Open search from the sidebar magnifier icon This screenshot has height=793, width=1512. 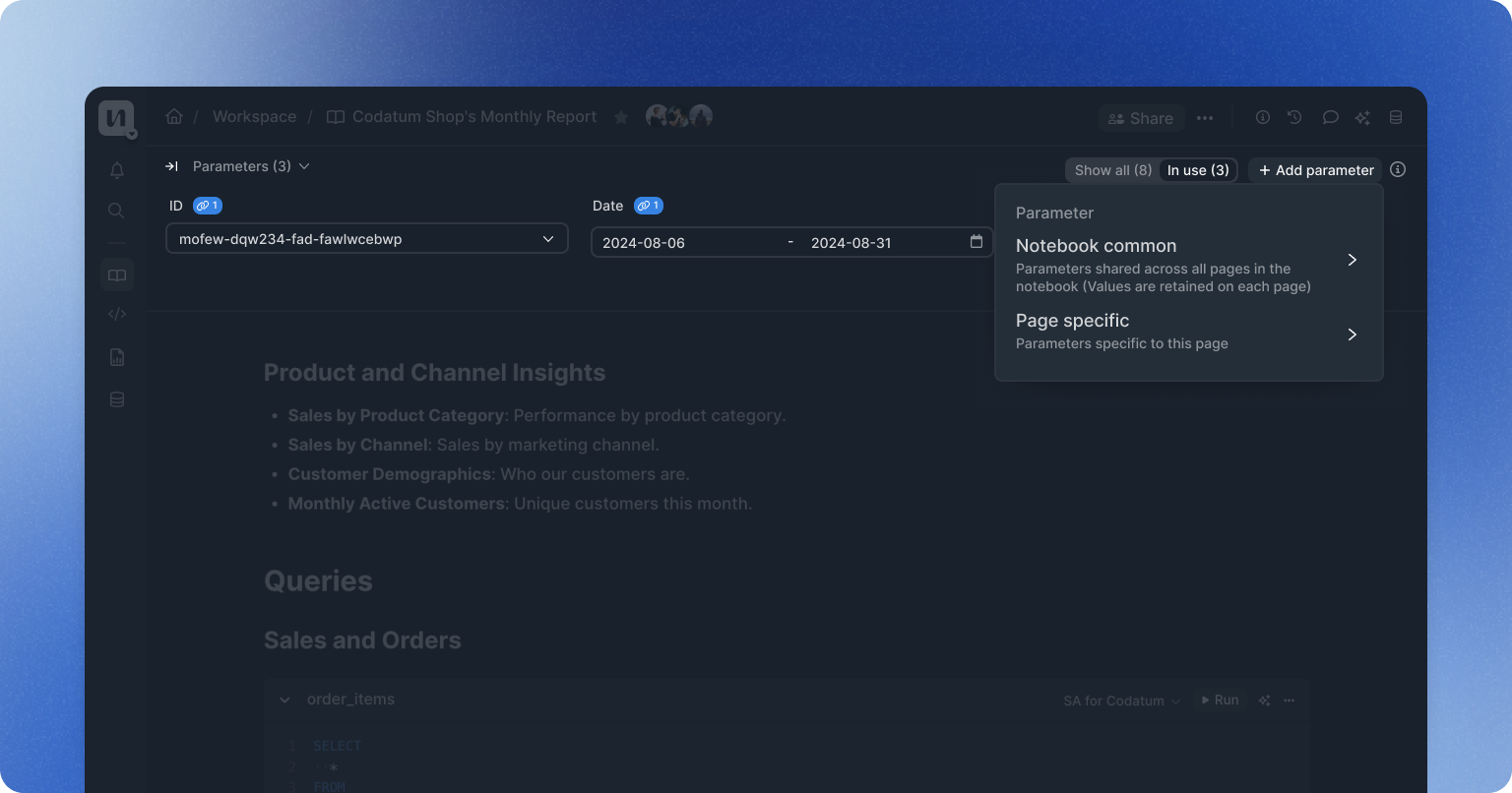[x=116, y=211]
